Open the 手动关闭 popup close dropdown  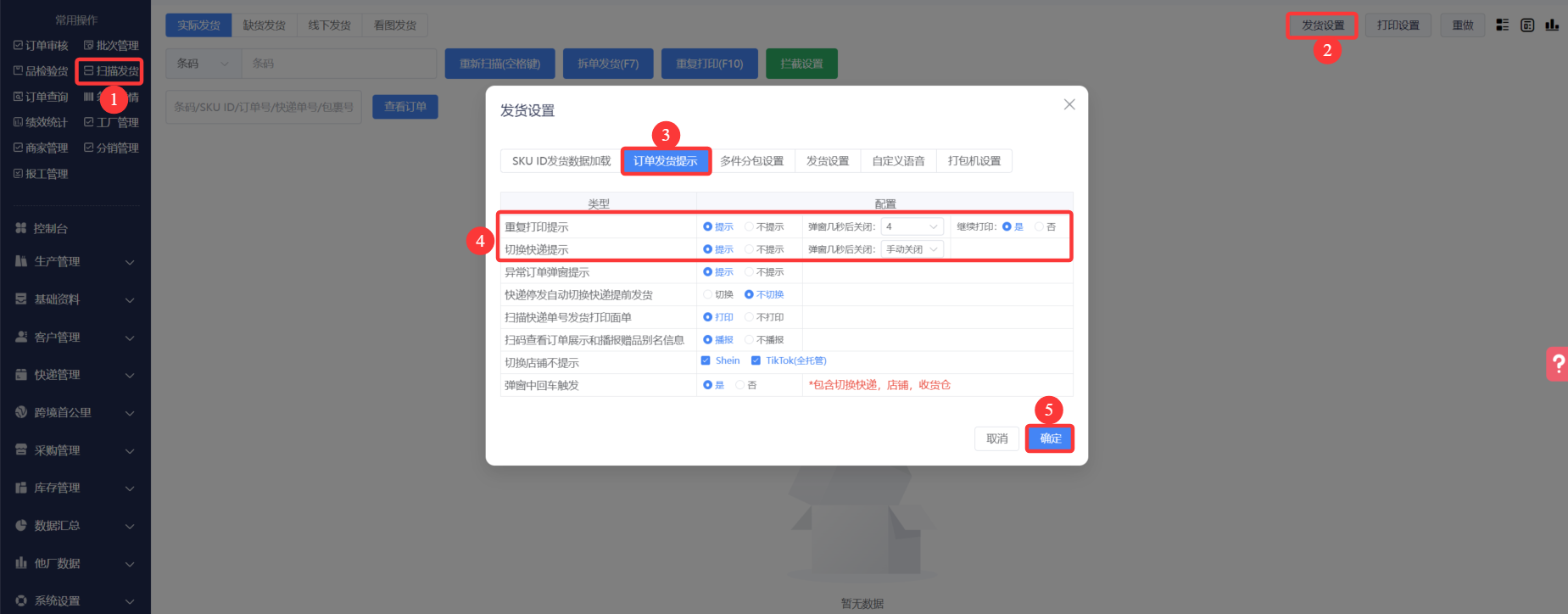(912, 249)
